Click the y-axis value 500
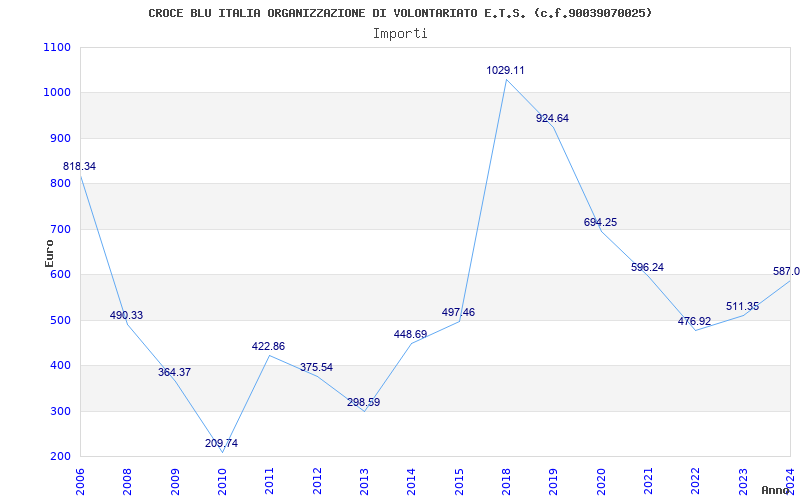Viewport: 800px width, 500px height. [60, 320]
